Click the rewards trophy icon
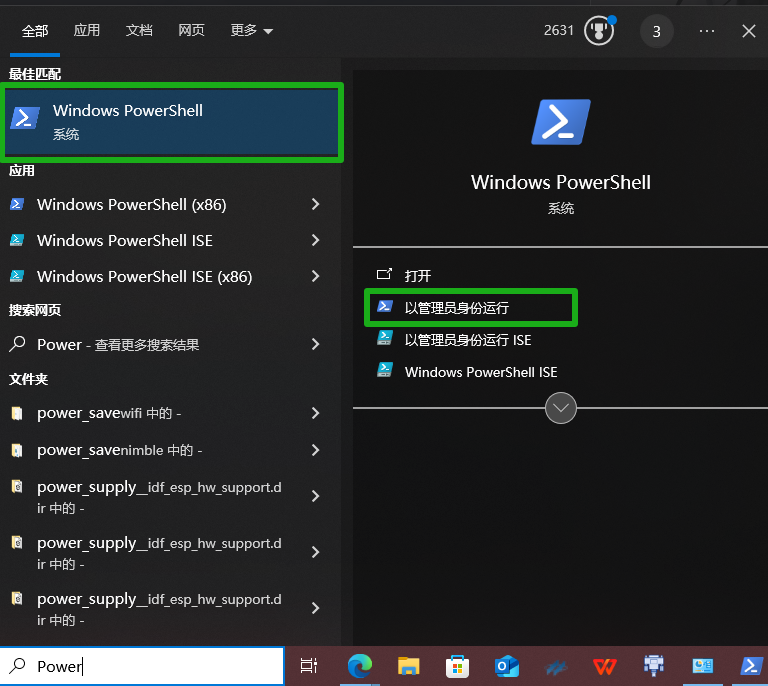 click(599, 30)
